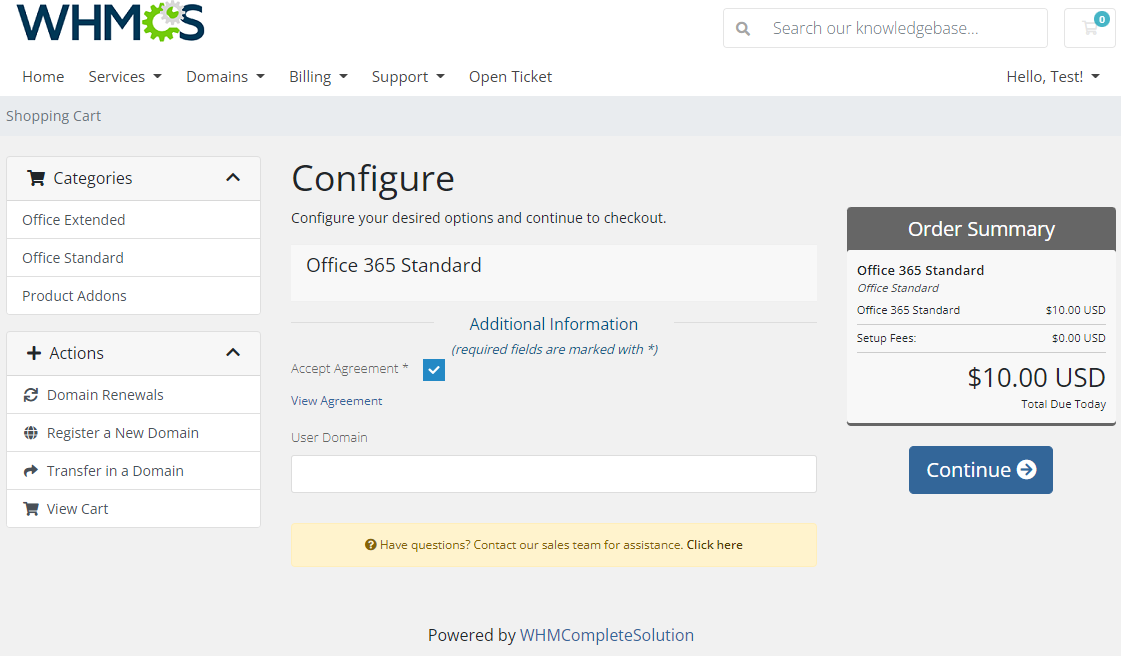Focus the User Domain input field

(x=553, y=474)
